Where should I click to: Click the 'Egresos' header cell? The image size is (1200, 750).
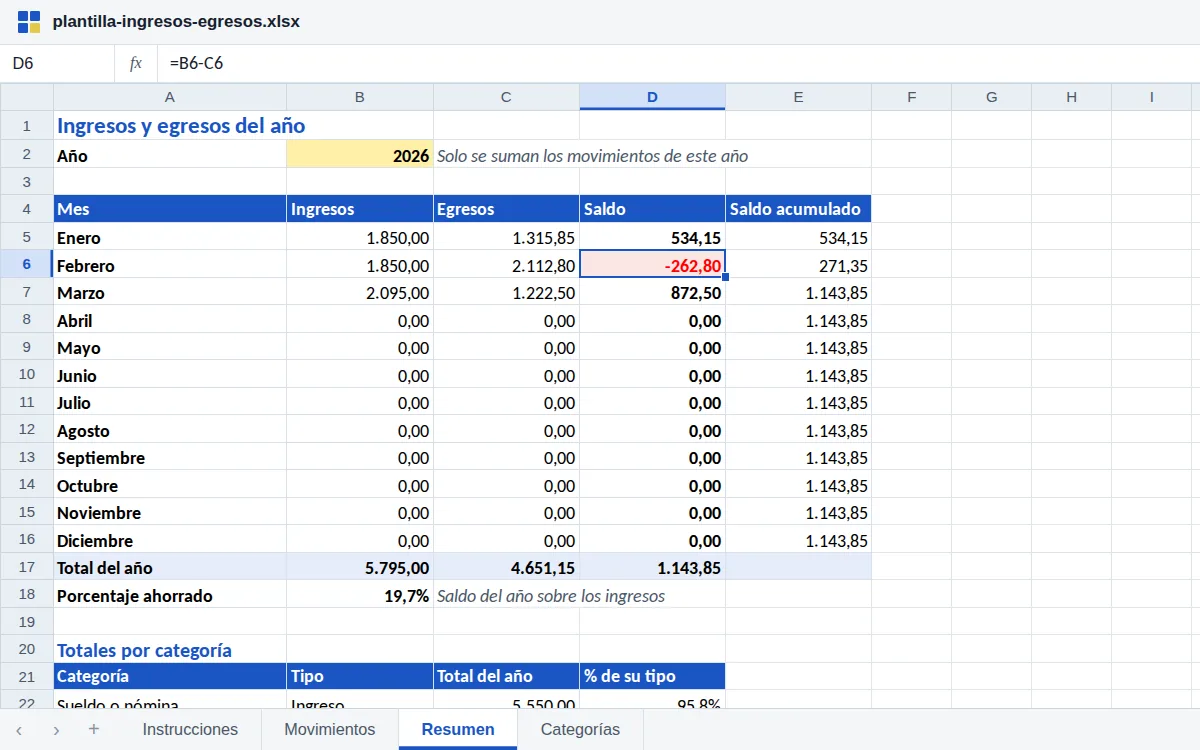[x=506, y=209]
